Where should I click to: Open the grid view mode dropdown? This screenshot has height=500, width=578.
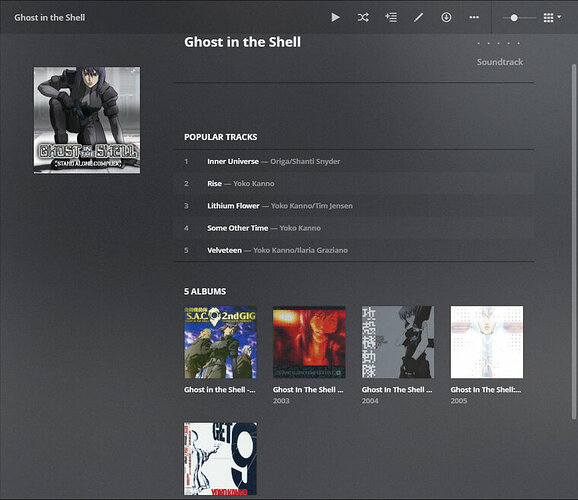552,17
